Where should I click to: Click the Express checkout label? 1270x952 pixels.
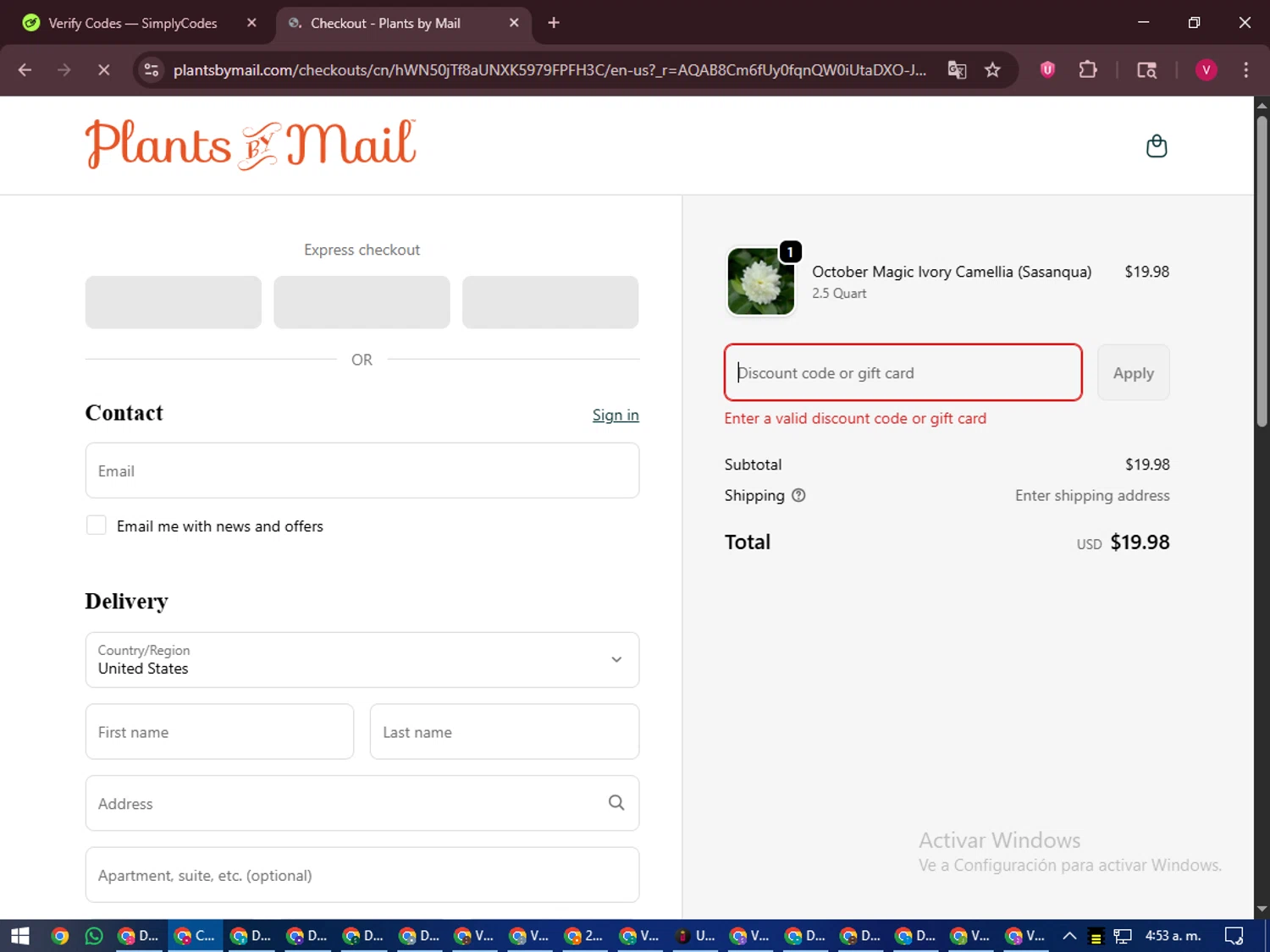pyautogui.click(x=362, y=250)
